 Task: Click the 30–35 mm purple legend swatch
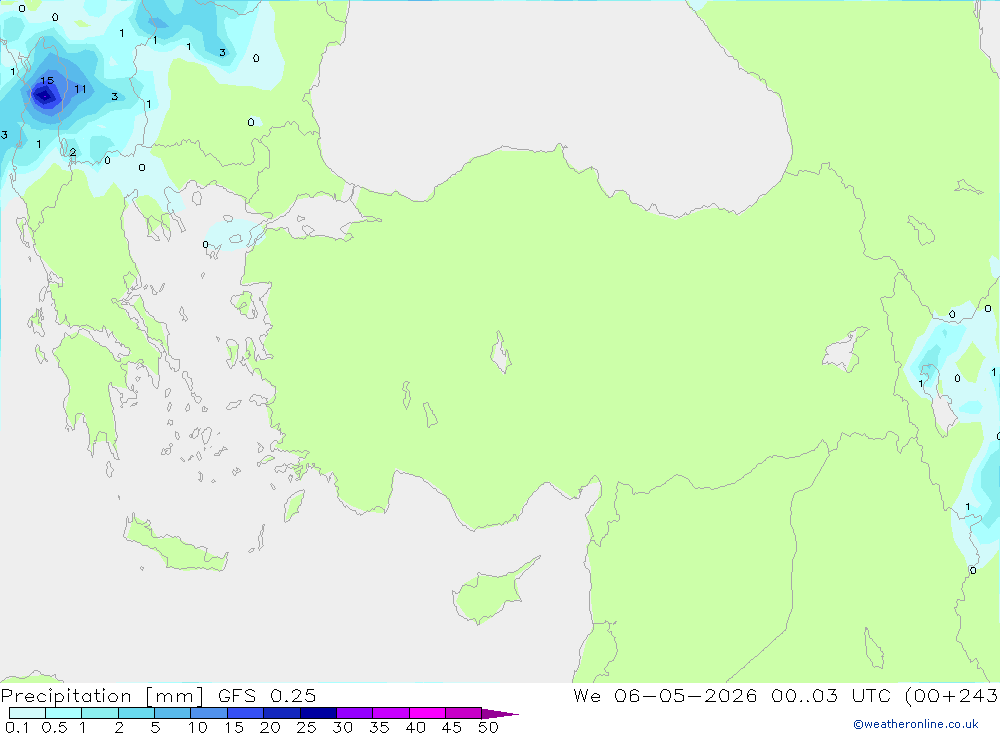354,713
